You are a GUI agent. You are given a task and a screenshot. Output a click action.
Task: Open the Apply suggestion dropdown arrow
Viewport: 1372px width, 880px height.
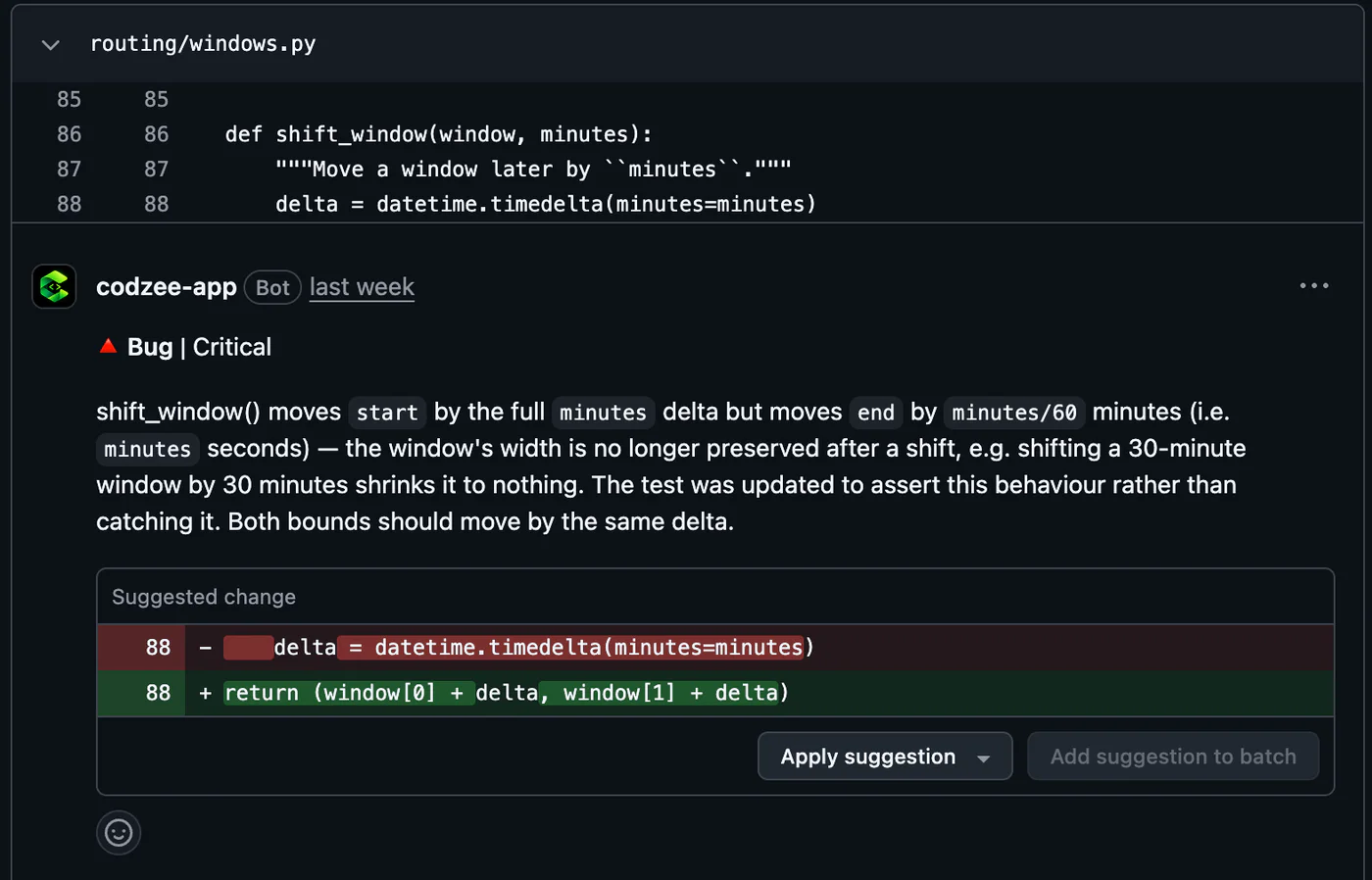[x=984, y=758]
